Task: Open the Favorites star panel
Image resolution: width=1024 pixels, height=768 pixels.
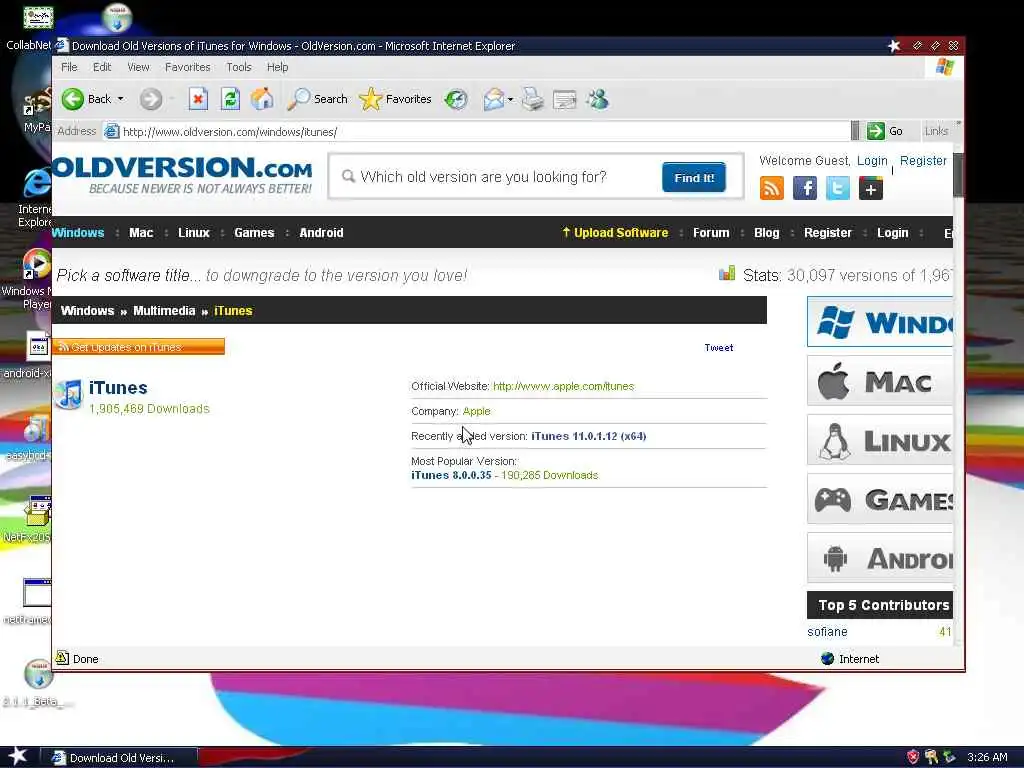Action: pyautogui.click(x=395, y=99)
